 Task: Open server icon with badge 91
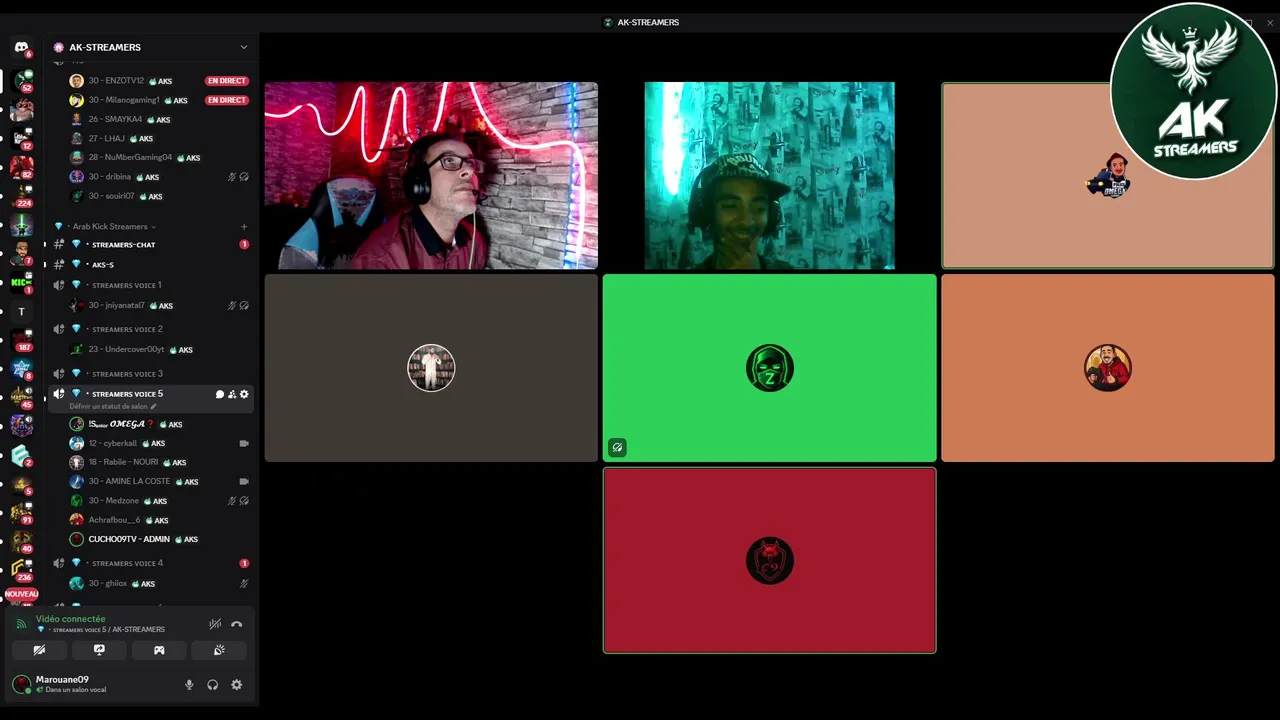click(22, 513)
